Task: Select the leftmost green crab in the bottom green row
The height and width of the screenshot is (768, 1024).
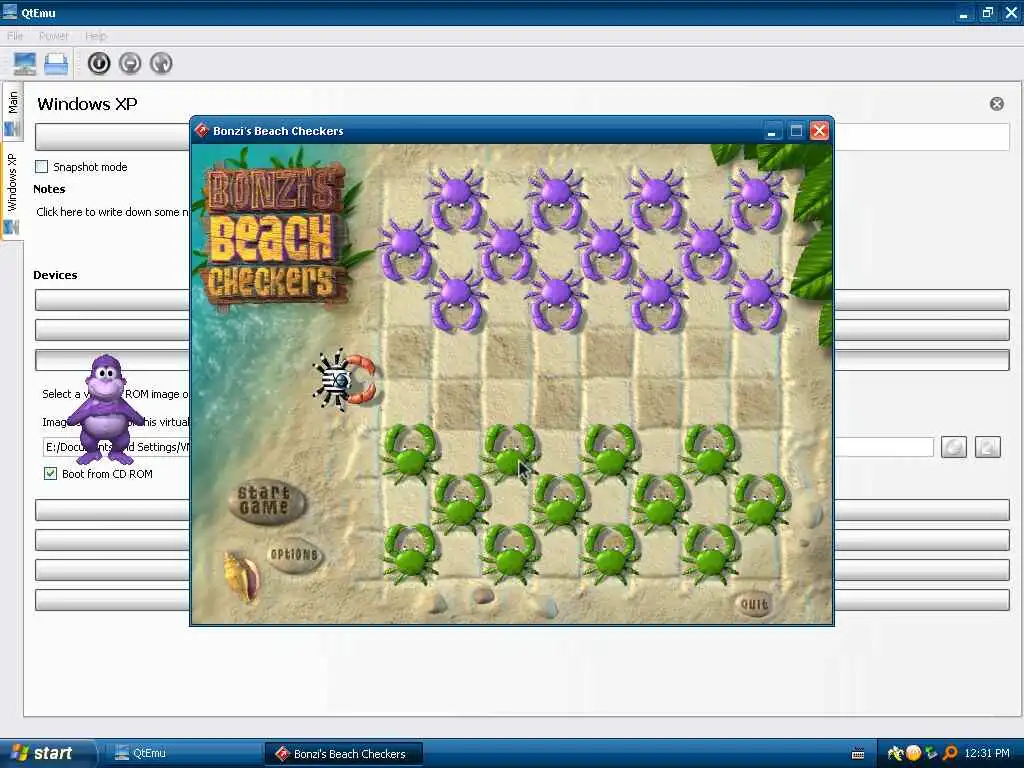Action: tap(409, 554)
